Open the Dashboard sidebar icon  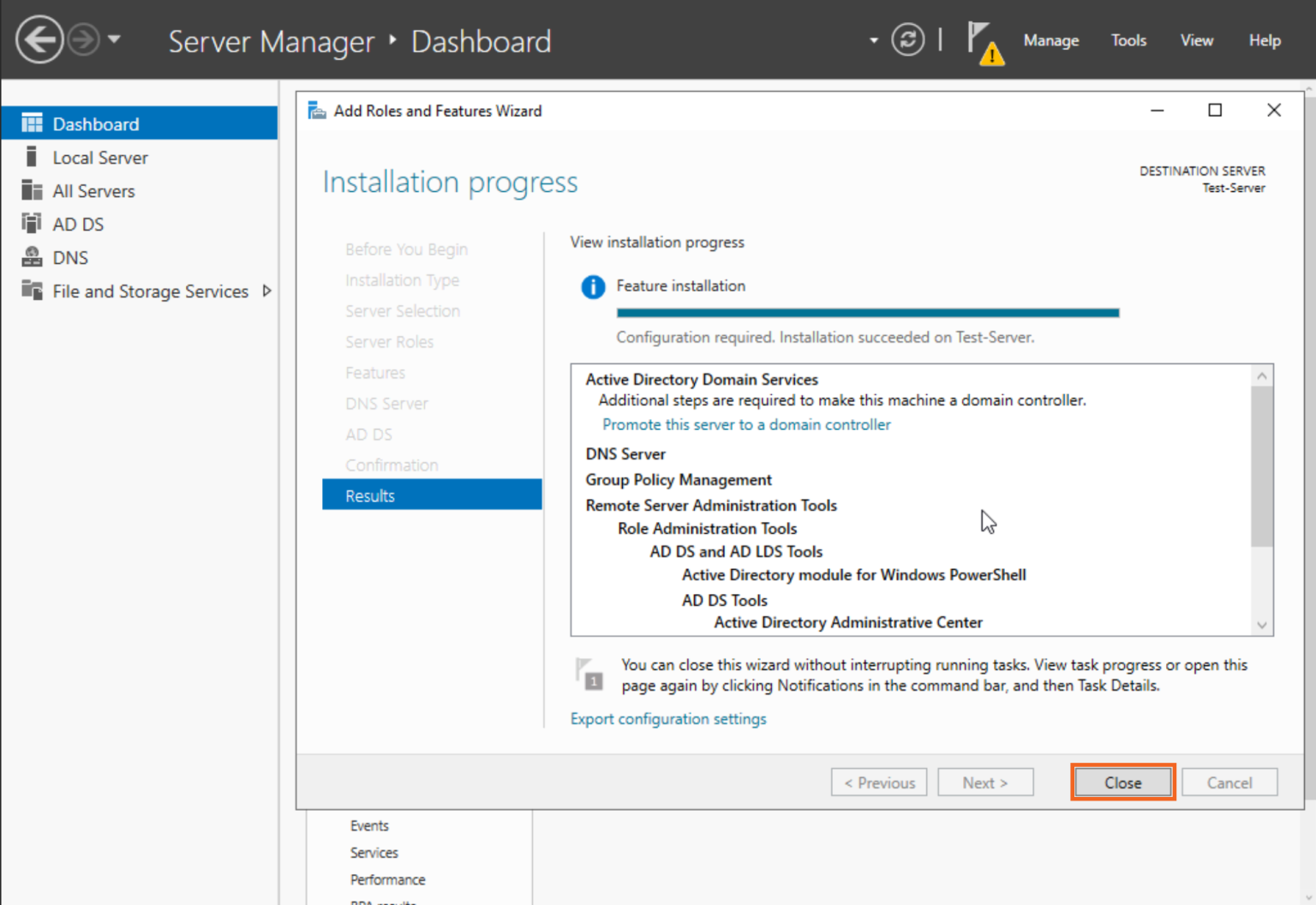tap(32, 123)
